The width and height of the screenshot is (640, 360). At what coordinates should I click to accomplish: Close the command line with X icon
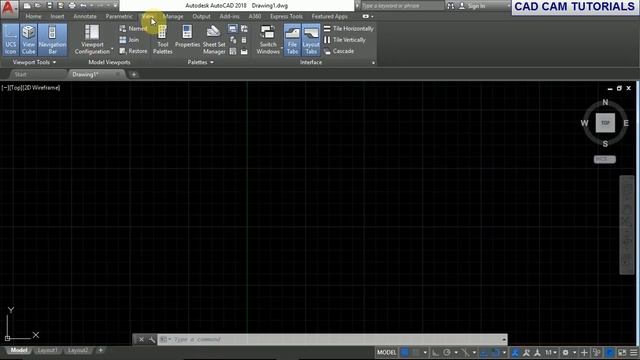pos(141,340)
